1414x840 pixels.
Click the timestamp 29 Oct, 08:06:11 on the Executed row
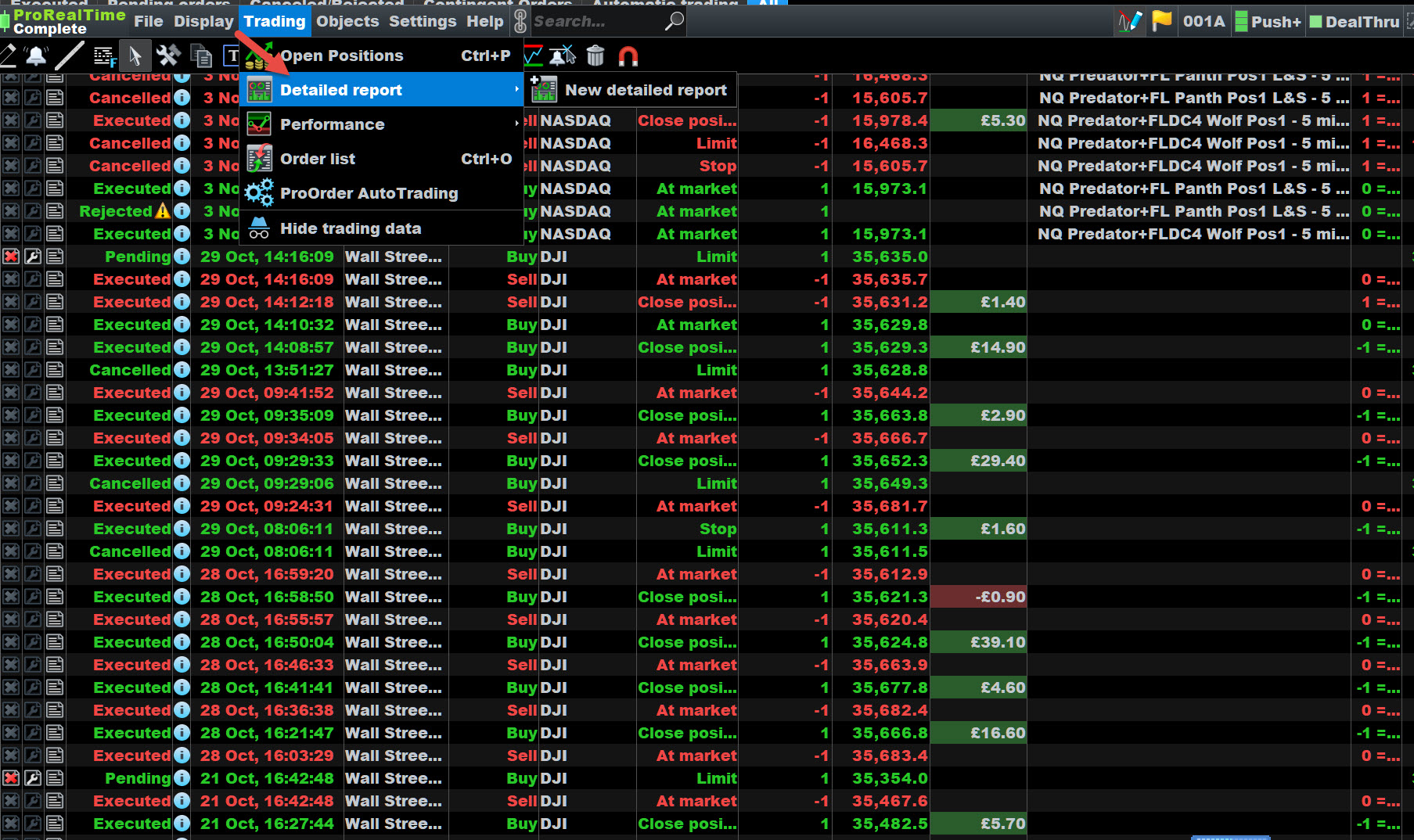(267, 529)
